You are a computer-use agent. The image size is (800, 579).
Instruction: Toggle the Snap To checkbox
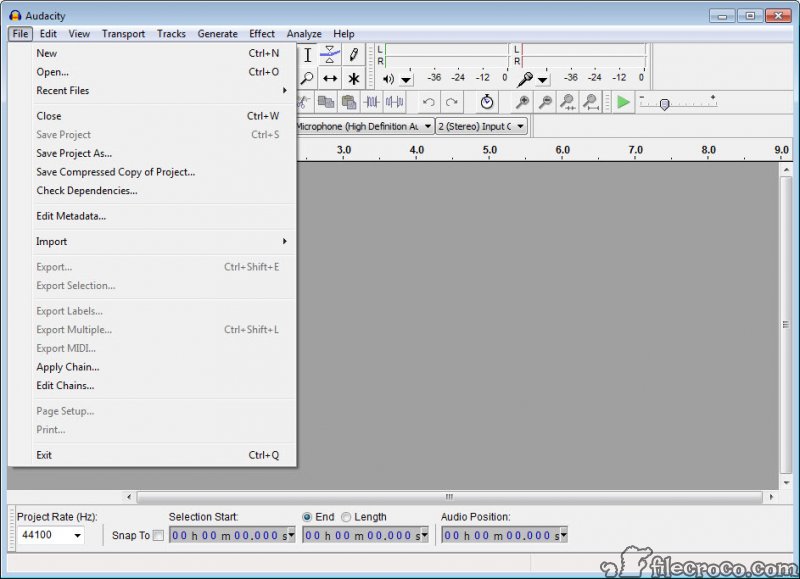tap(158, 535)
